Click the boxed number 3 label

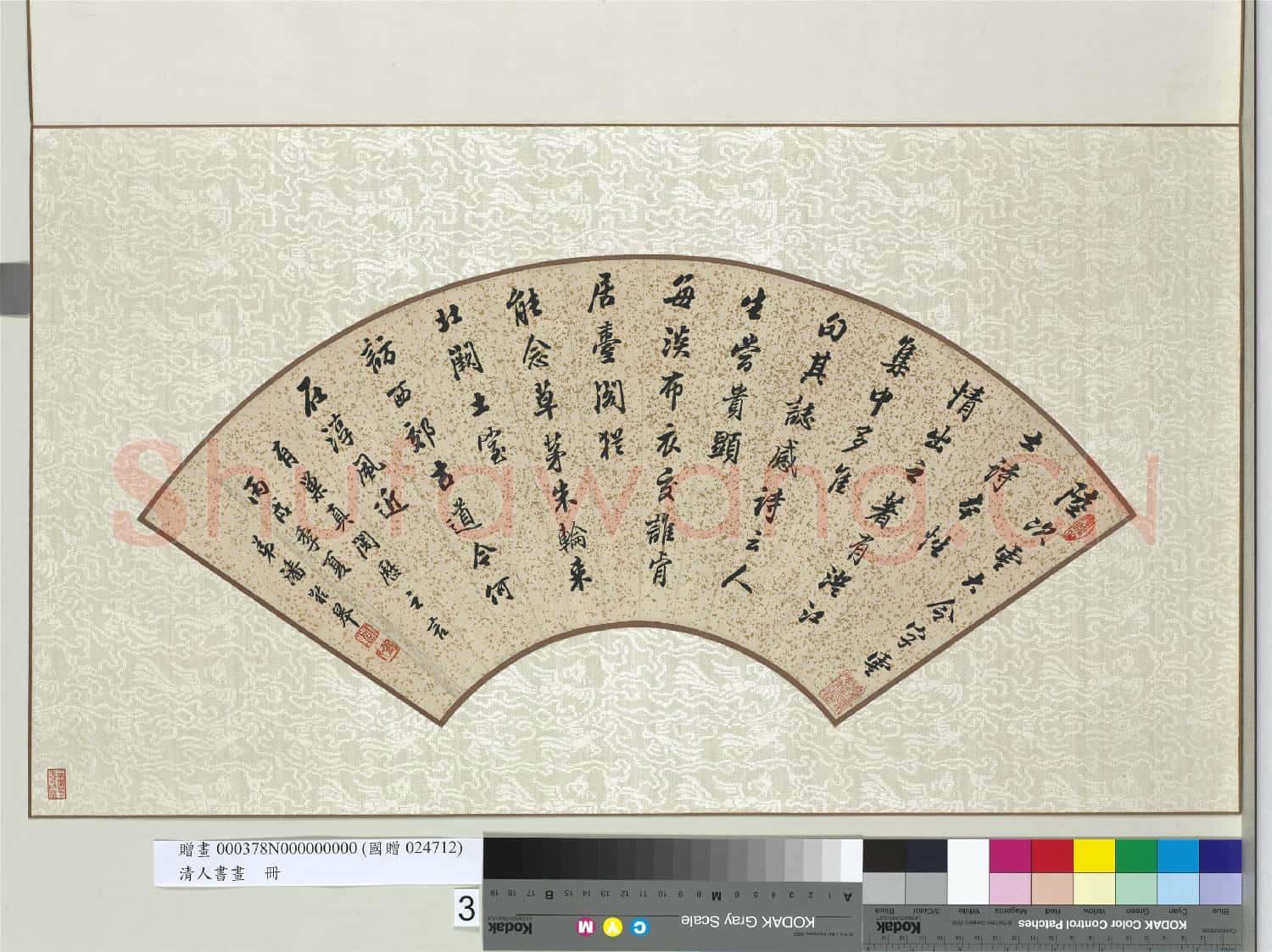click(466, 910)
